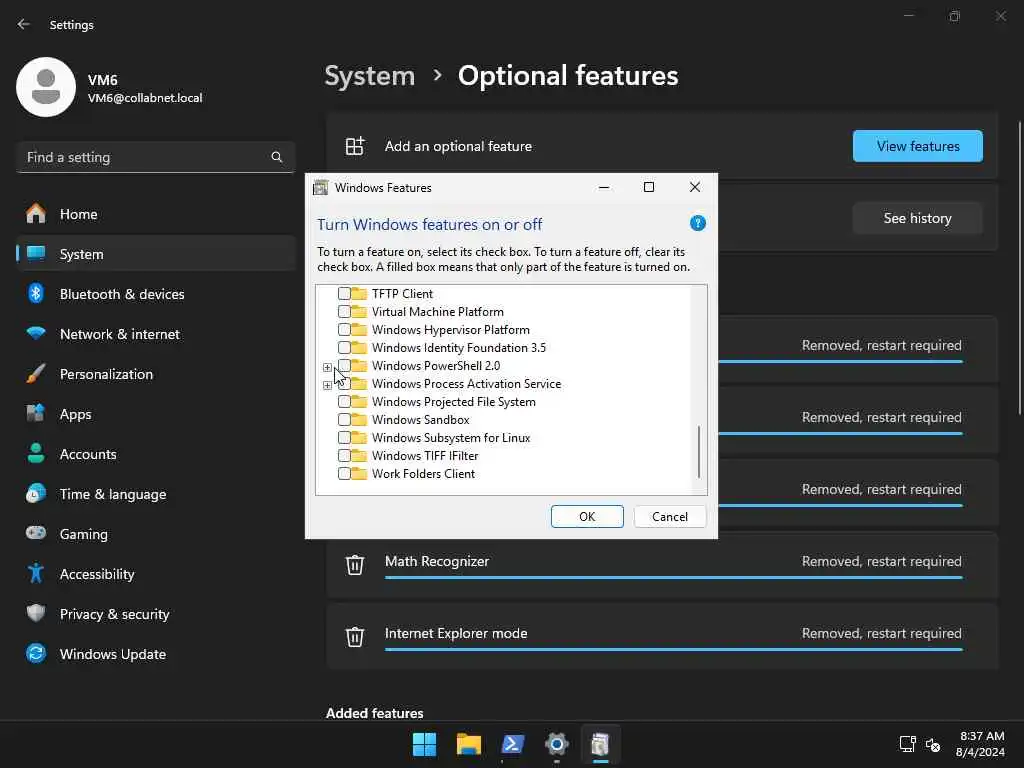Image resolution: width=1024 pixels, height=768 pixels.
Task: Select the Windows Subsystem for Linux label
Action: click(x=451, y=438)
